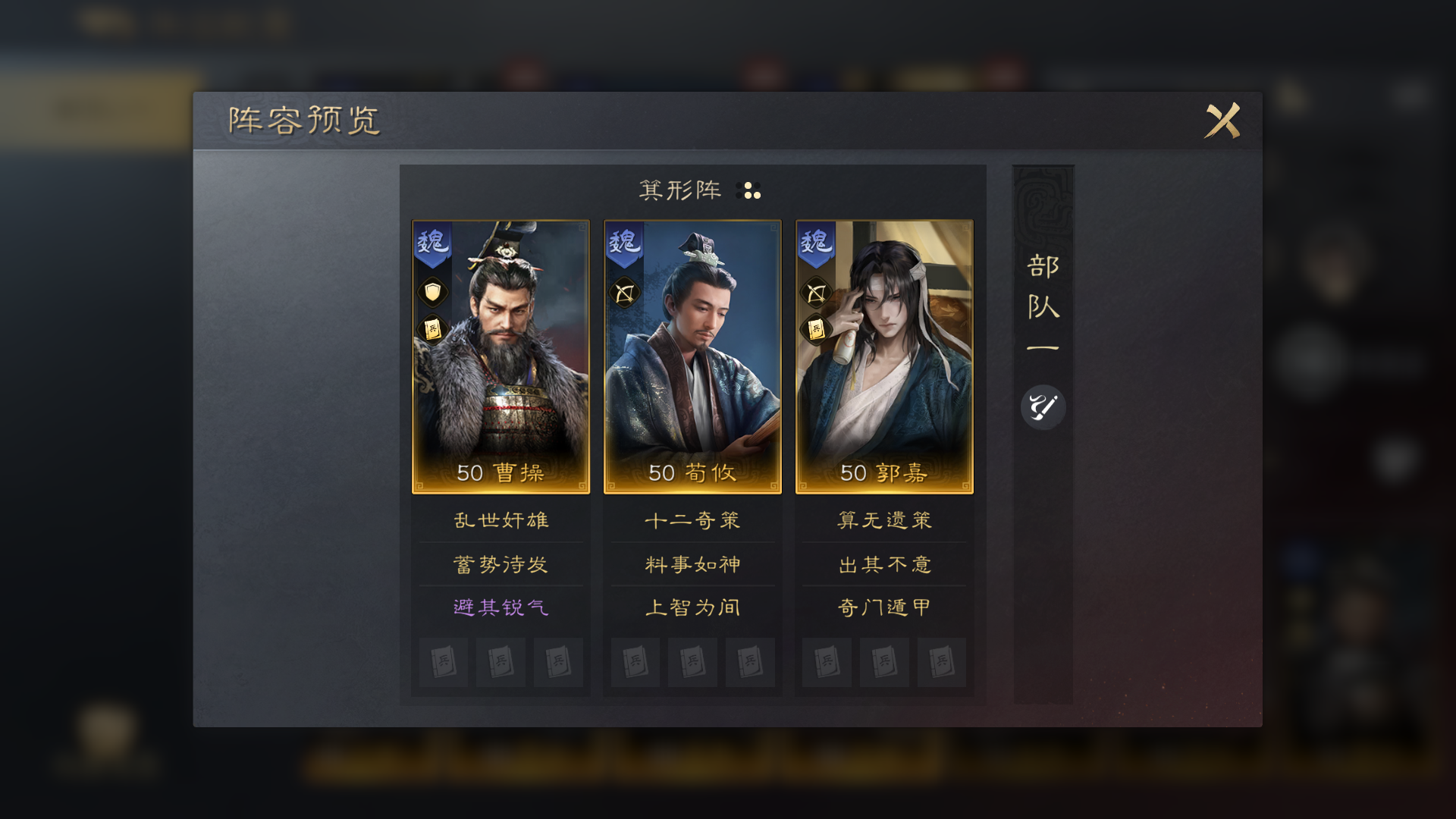Screen dimensions: 1456x819
Task: Click the bow troop icon on 郭嘉 card
Action: pos(816,293)
